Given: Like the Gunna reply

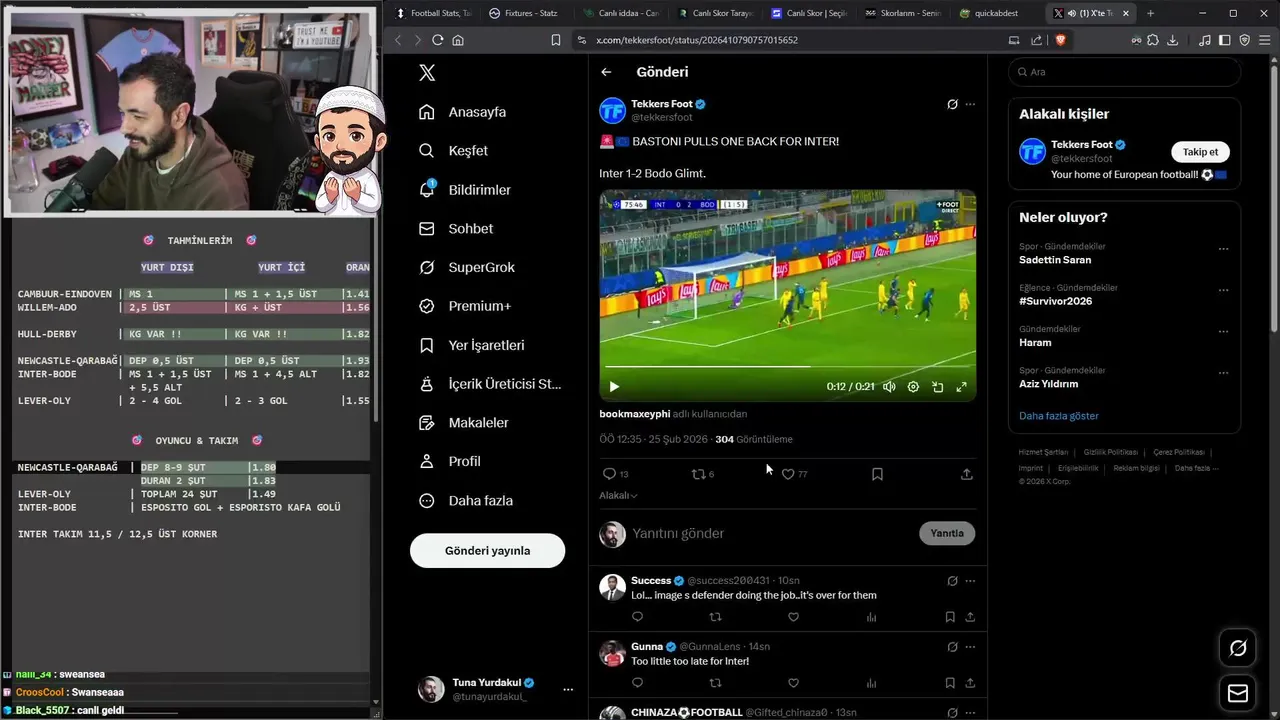Looking at the screenshot, I should (x=793, y=683).
